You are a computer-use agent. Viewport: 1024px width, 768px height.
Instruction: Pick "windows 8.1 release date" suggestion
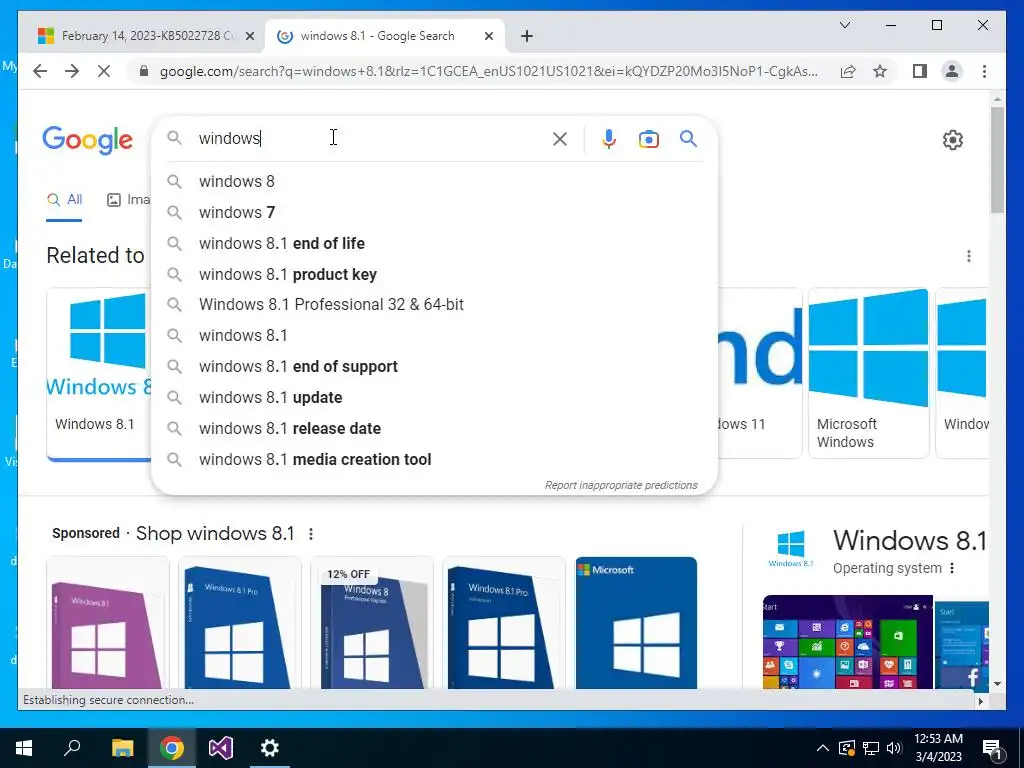434,428
